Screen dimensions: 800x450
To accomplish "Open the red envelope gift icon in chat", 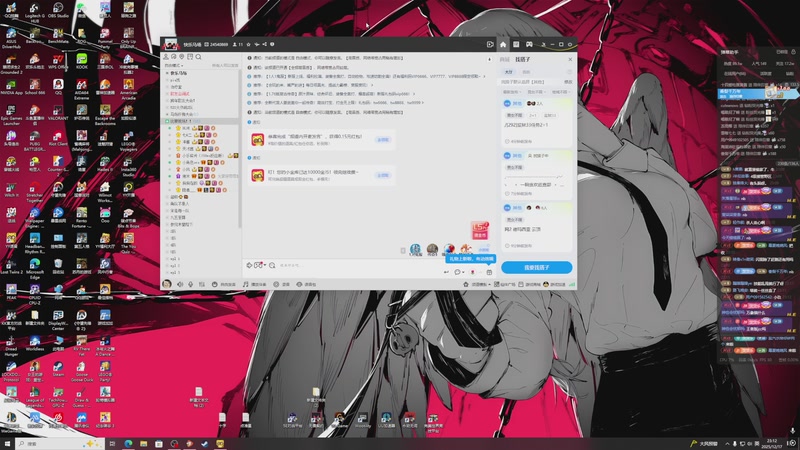I will coord(480,230).
